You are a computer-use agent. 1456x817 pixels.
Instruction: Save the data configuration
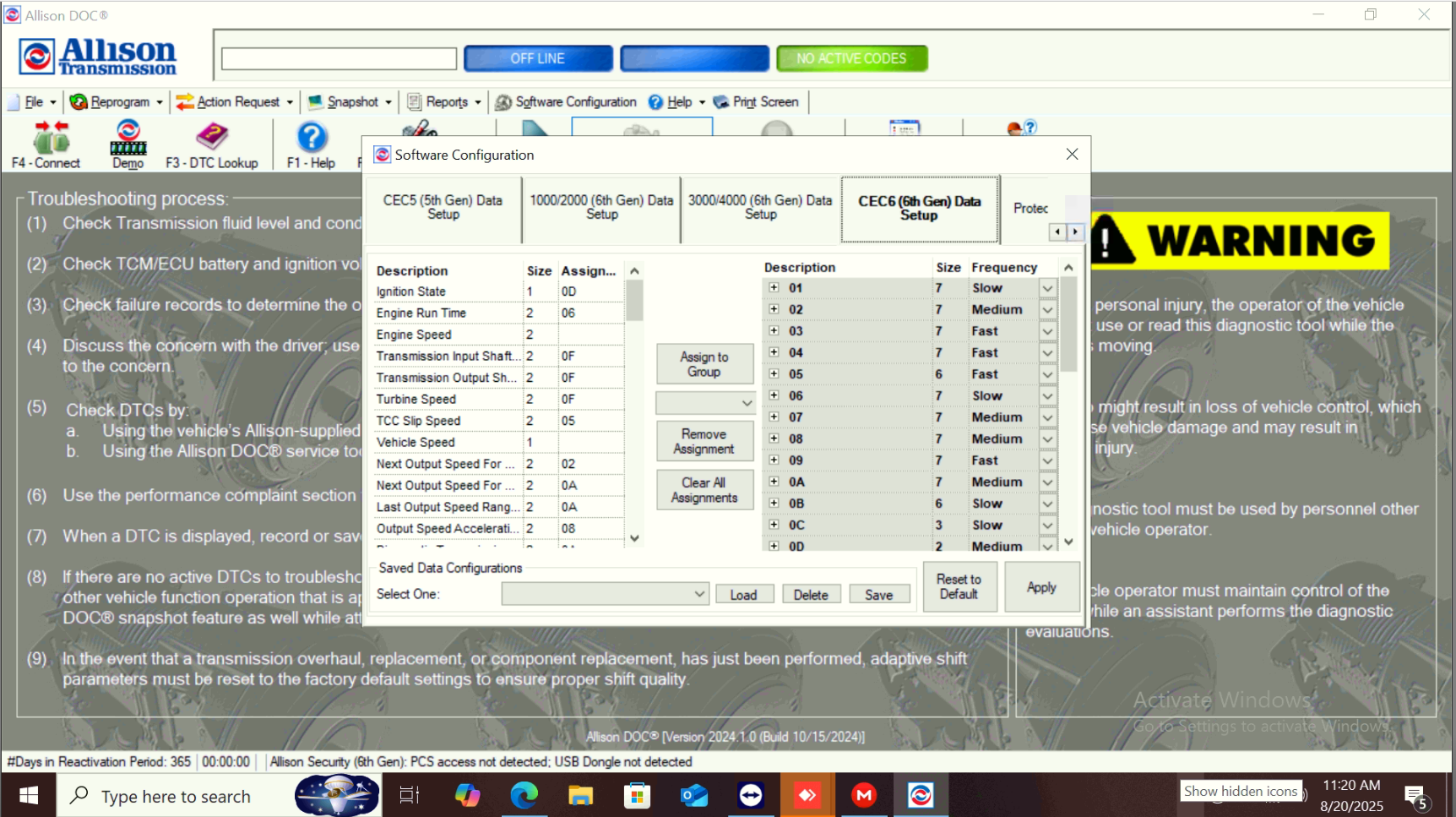(879, 595)
